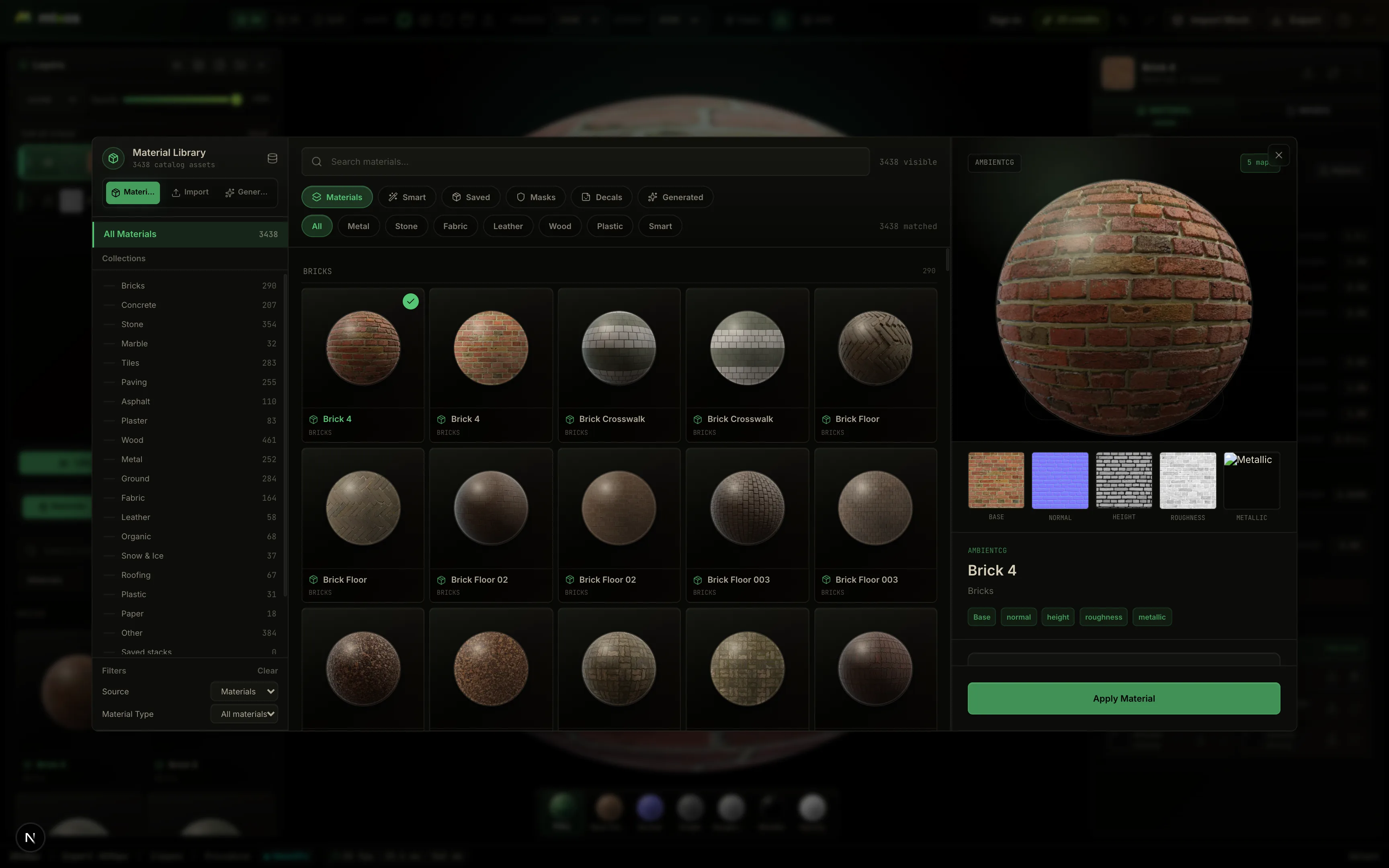1389x868 pixels.
Task: Click the Material Library cube icon
Action: pos(113,158)
